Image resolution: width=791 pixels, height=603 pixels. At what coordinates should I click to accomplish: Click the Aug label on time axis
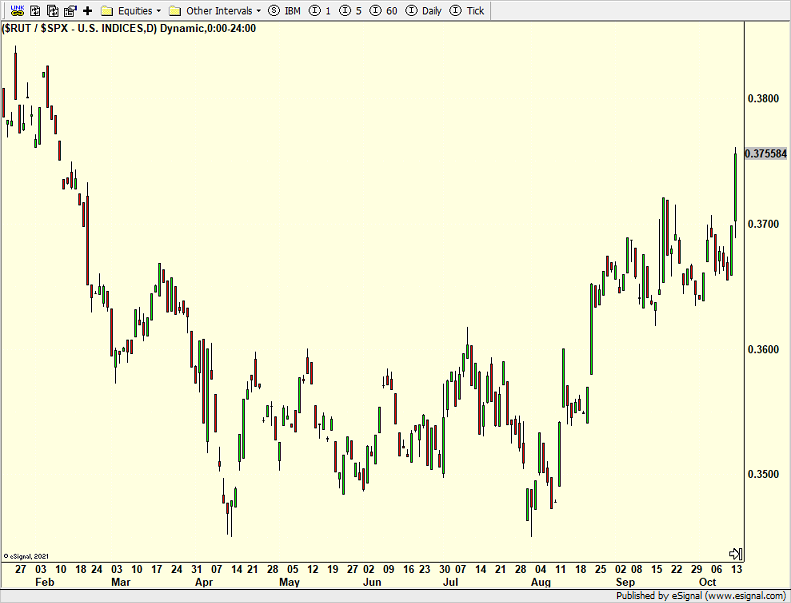click(x=541, y=581)
